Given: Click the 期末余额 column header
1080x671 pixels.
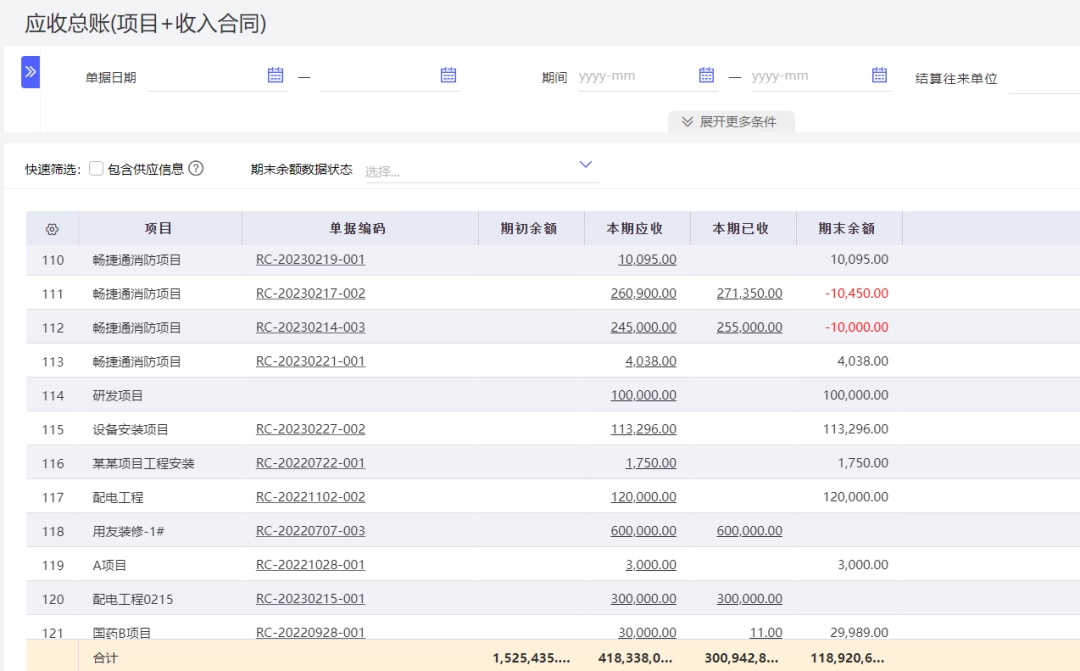Looking at the screenshot, I should tap(847, 229).
